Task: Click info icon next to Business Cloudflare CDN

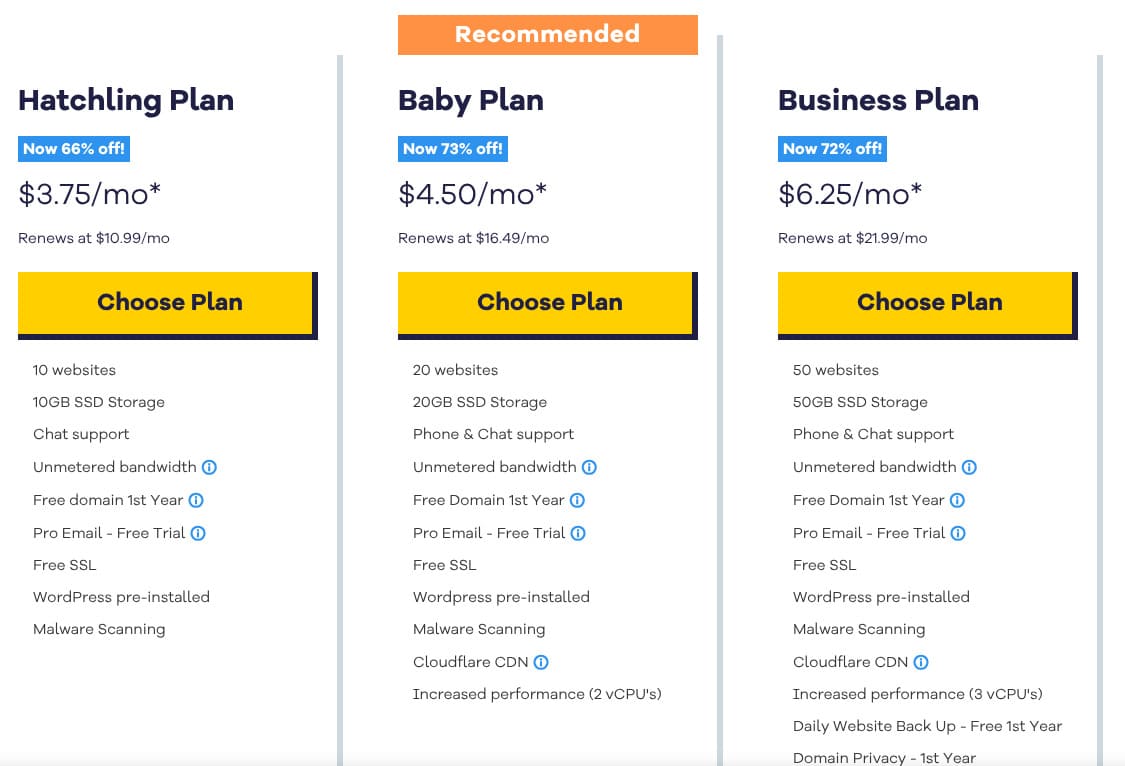Action: 921,662
